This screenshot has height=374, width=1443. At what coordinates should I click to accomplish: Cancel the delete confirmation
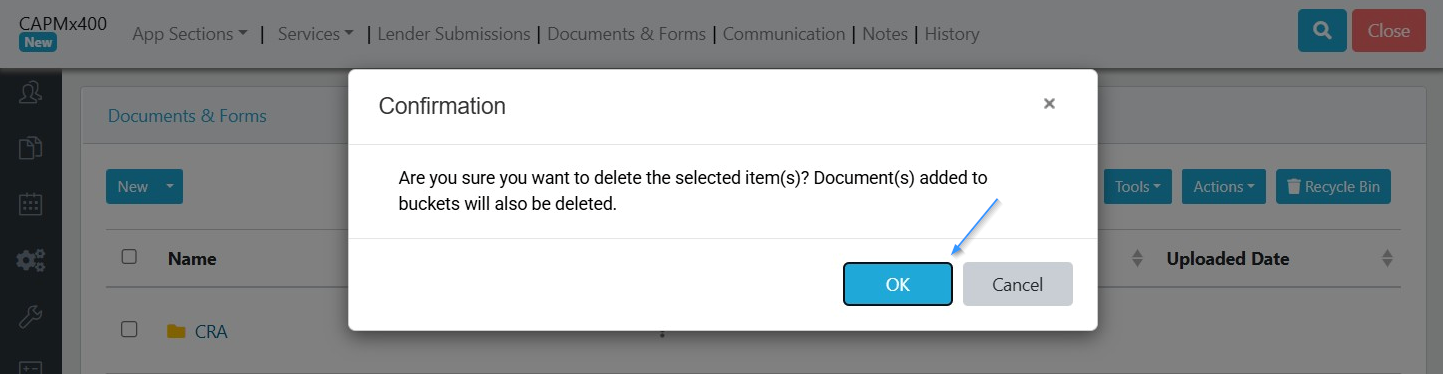(x=1018, y=284)
